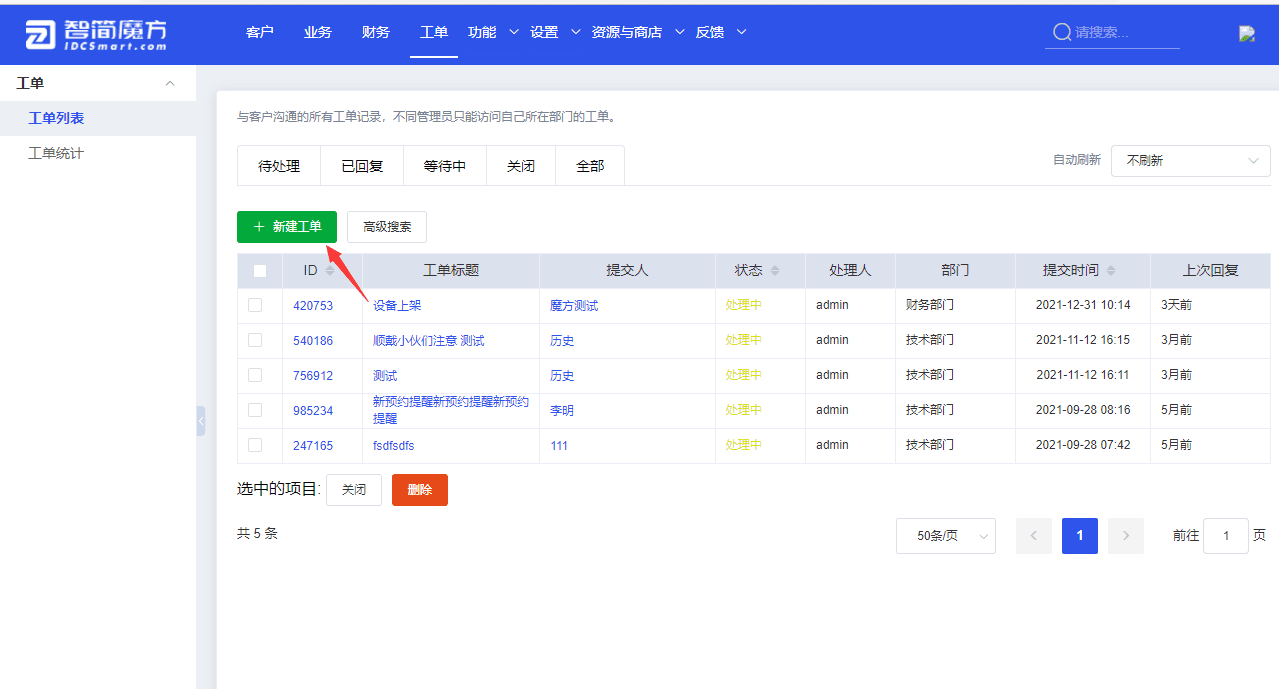
Task: Switch to the 已回复 tab
Action: click(x=362, y=166)
